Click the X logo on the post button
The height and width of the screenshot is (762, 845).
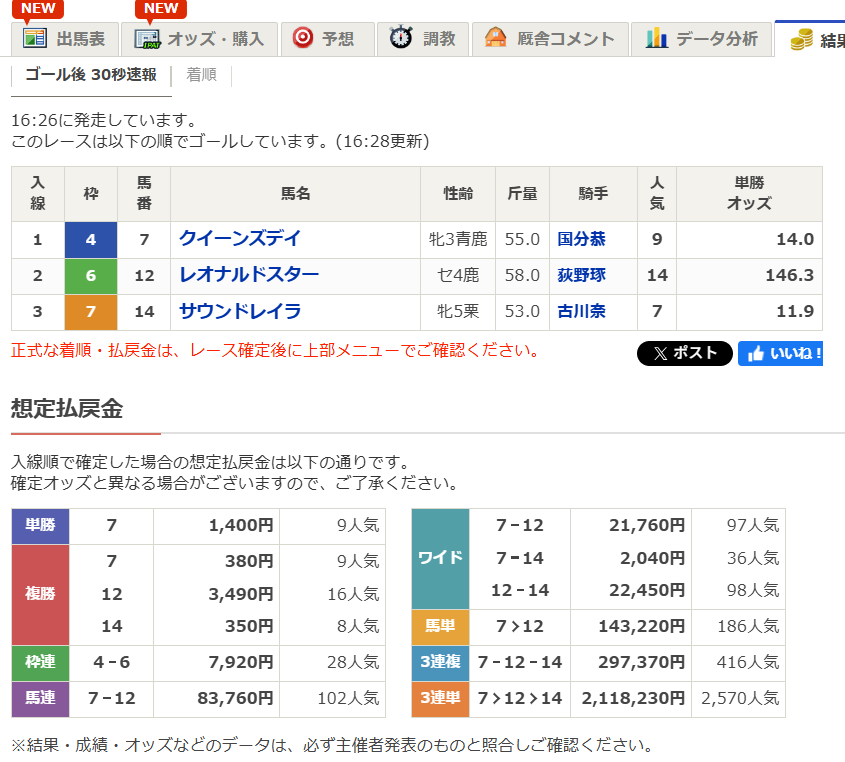(658, 352)
